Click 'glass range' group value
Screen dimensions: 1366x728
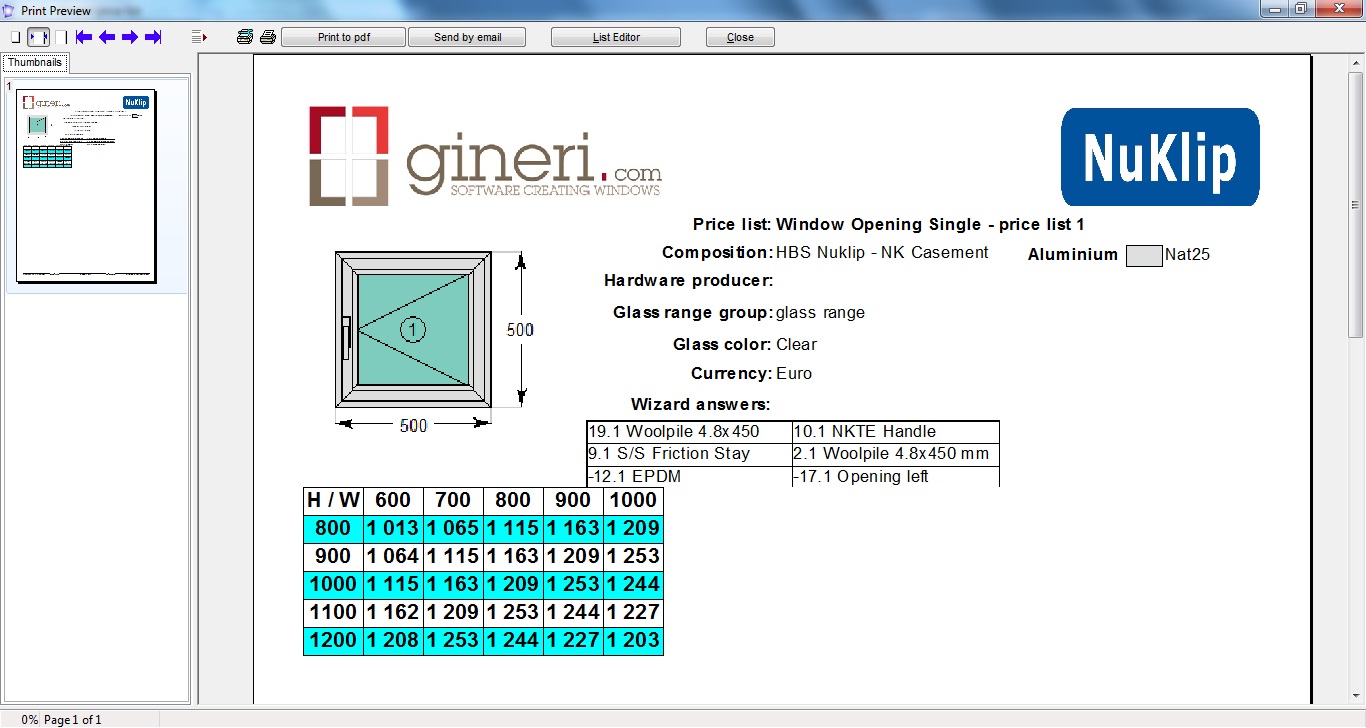(821, 313)
